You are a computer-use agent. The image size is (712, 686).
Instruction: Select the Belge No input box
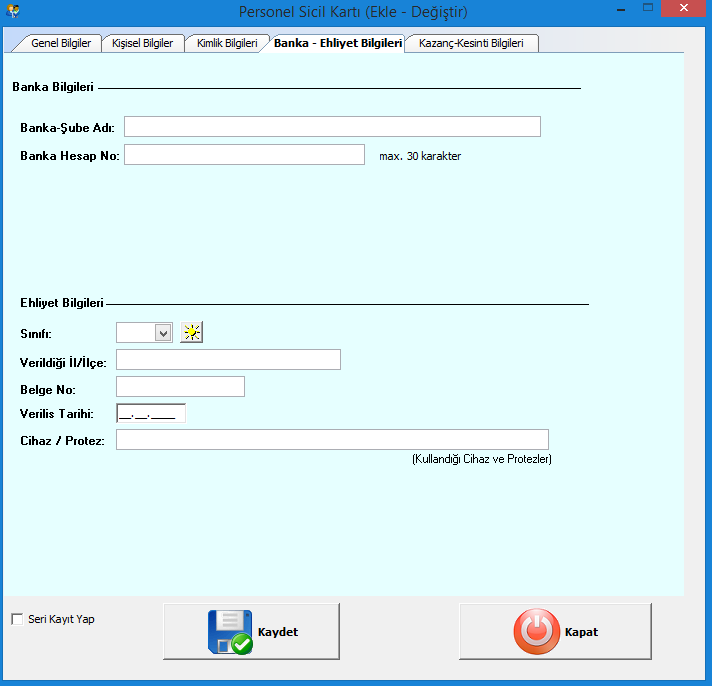(180, 387)
